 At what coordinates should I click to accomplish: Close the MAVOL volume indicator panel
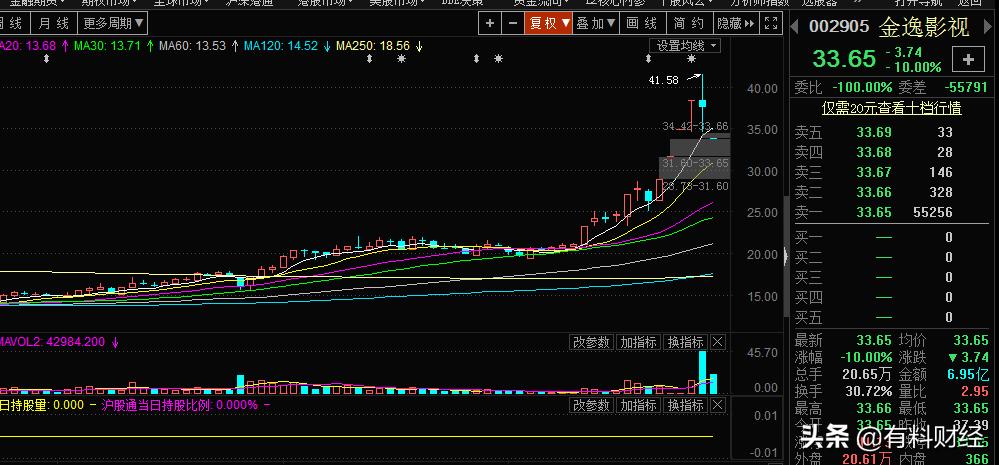(x=718, y=342)
